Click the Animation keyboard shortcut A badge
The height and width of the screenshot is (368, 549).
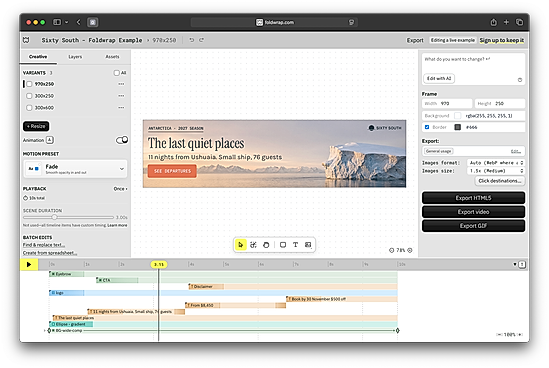coord(50,140)
